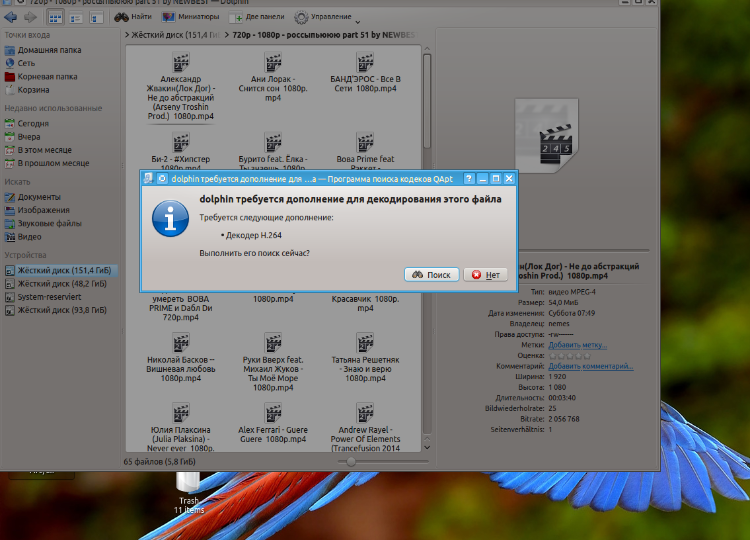Click the Добавить метку link
Viewport: 750px width, 540px height.
pos(577,345)
